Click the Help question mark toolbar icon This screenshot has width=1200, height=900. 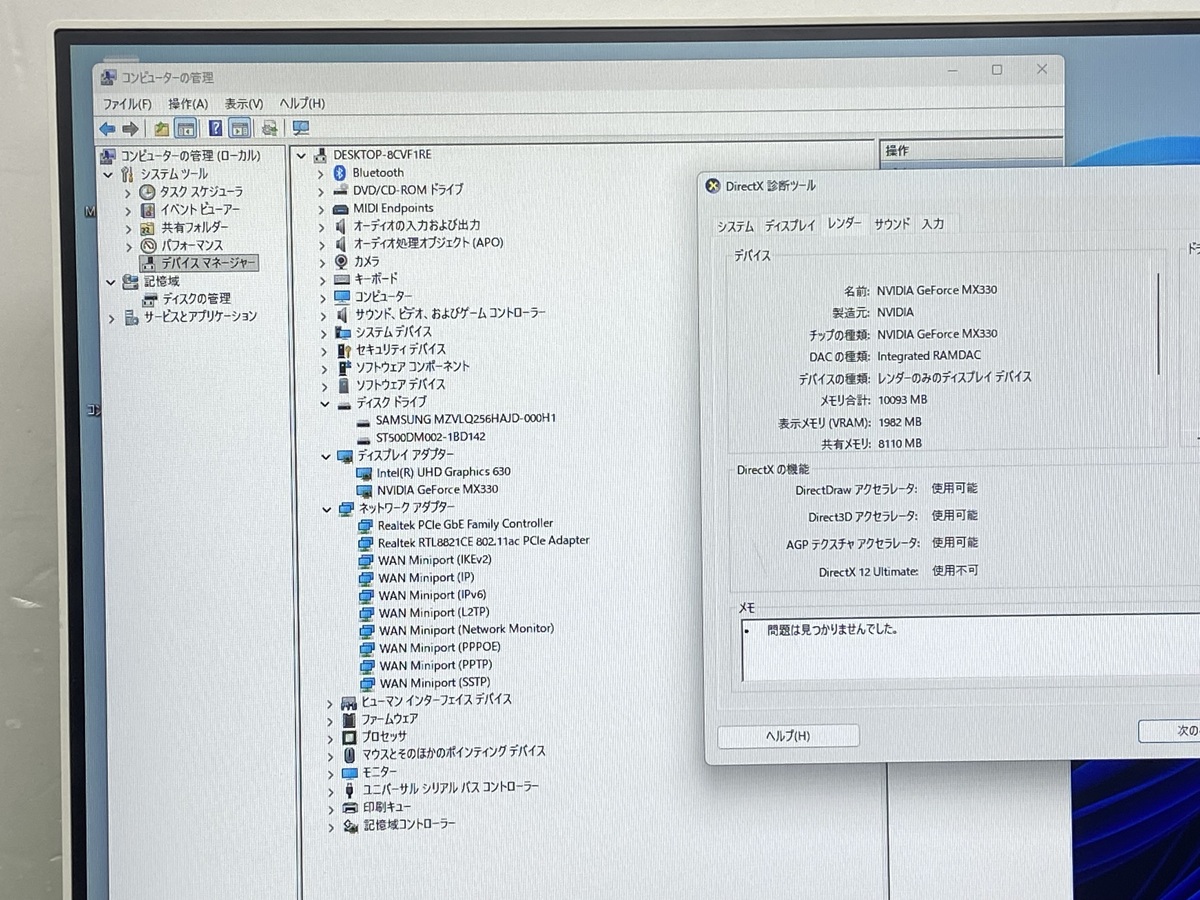point(215,128)
